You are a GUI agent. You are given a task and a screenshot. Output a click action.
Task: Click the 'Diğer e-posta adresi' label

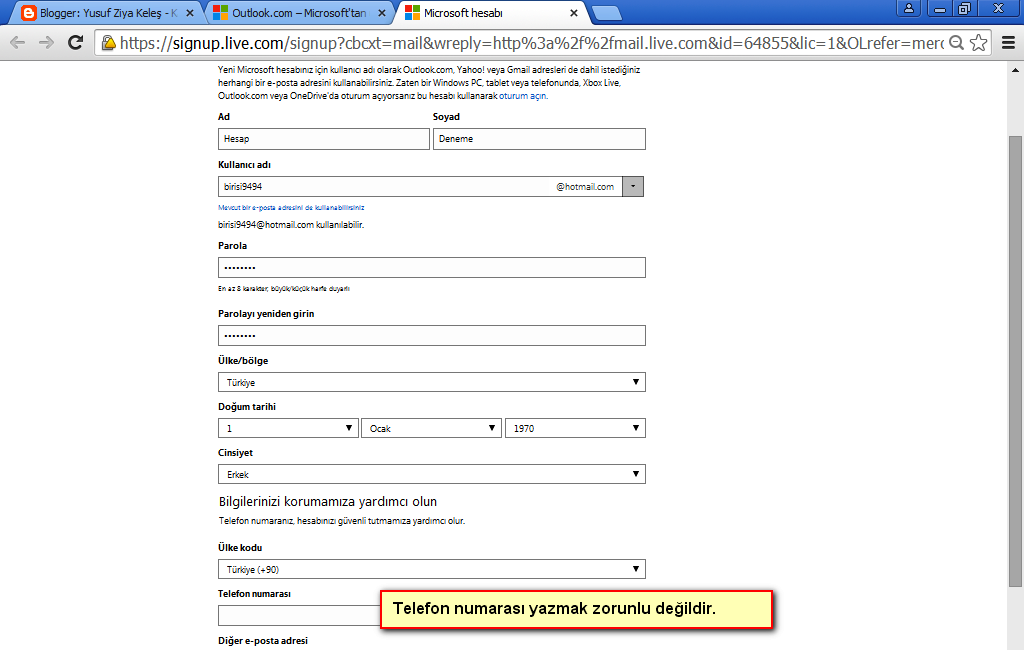coord(263,641)
